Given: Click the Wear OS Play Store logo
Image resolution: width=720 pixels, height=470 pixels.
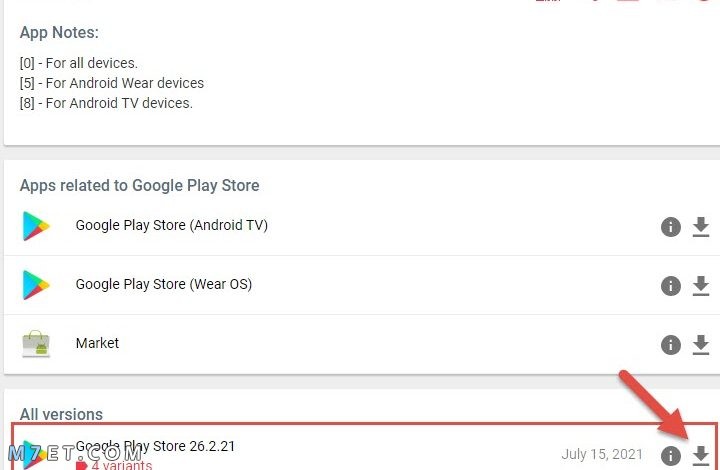Looking at the screenshot, I should pos(36,285).
